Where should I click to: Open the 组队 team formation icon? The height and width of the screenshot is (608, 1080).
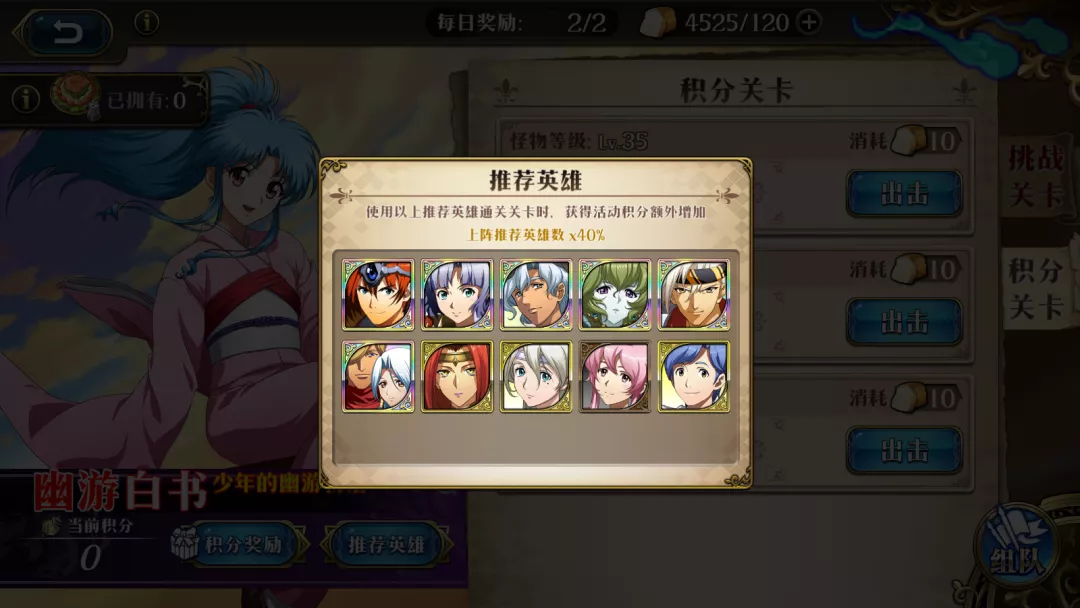tap(1016, 545)
